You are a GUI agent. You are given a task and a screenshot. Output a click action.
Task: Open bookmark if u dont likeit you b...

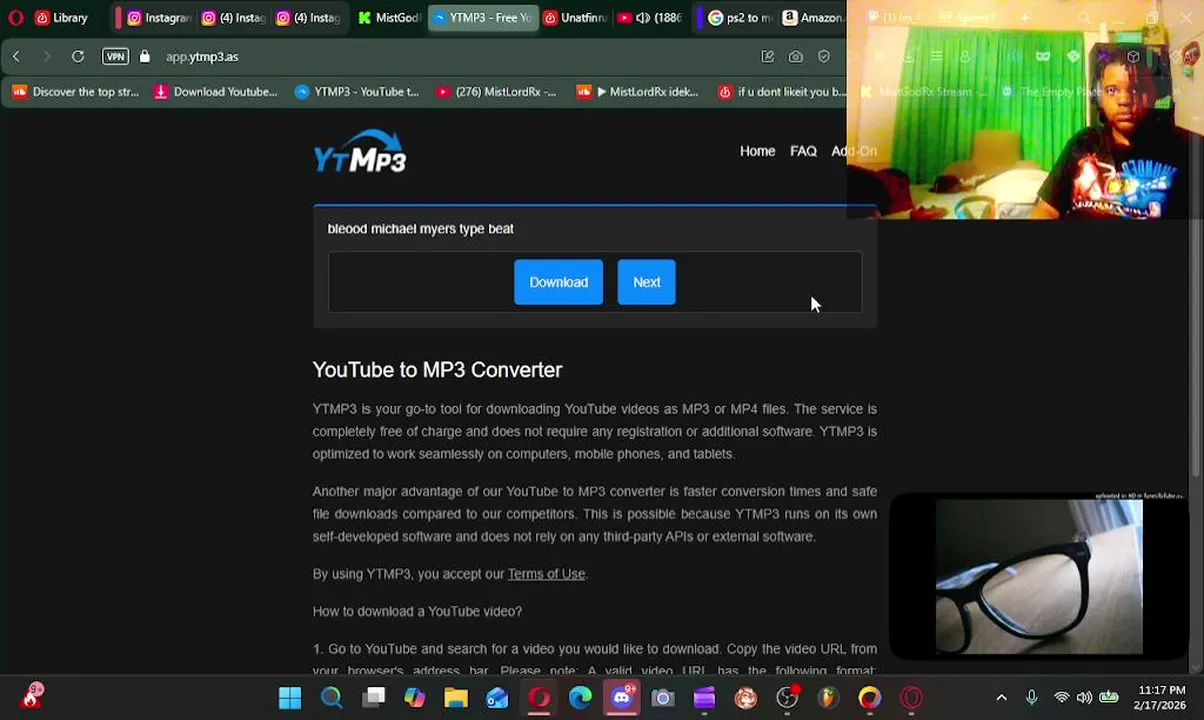tap(782, 92)
